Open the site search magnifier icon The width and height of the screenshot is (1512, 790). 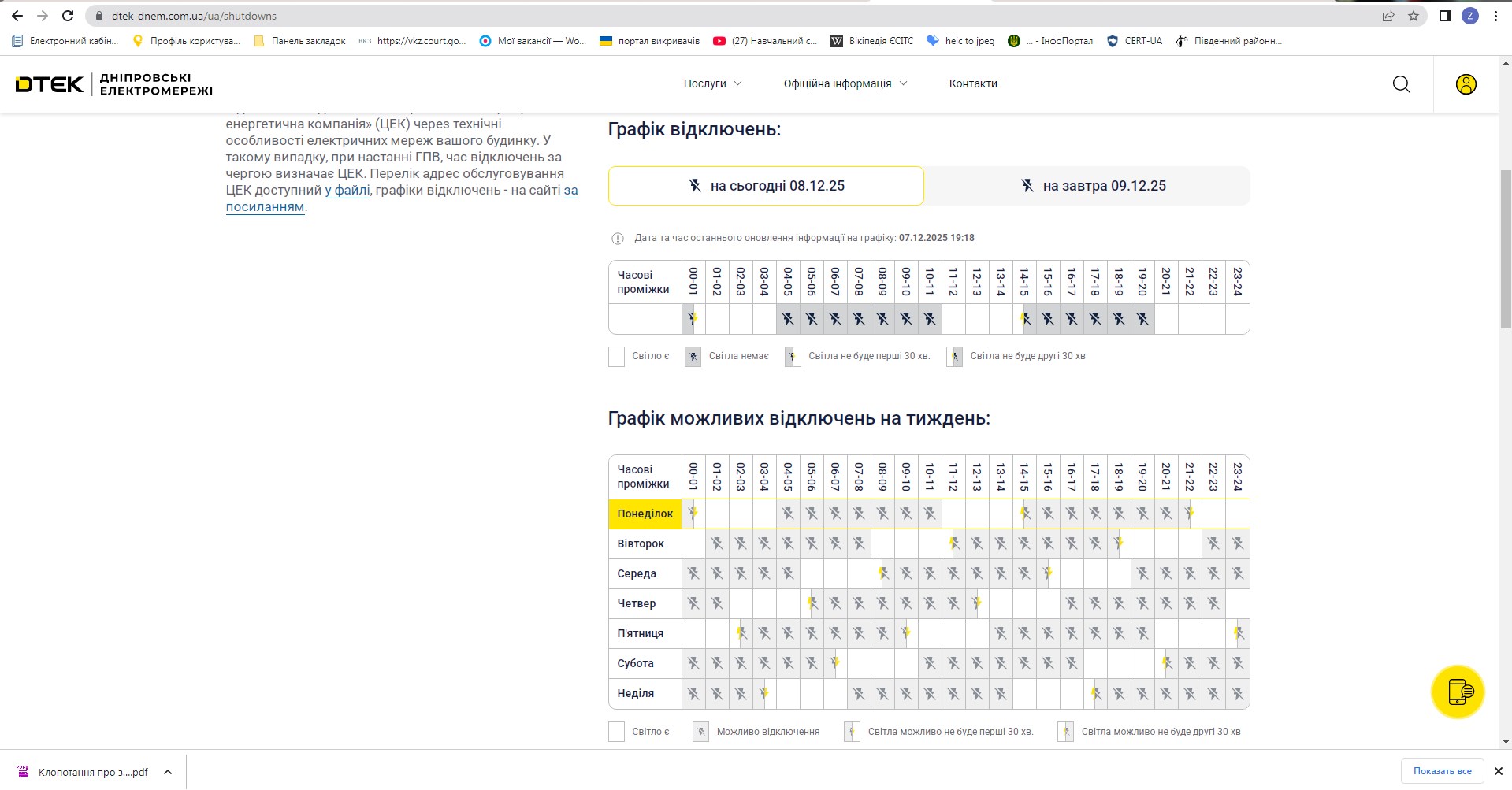click(1401, 84)
